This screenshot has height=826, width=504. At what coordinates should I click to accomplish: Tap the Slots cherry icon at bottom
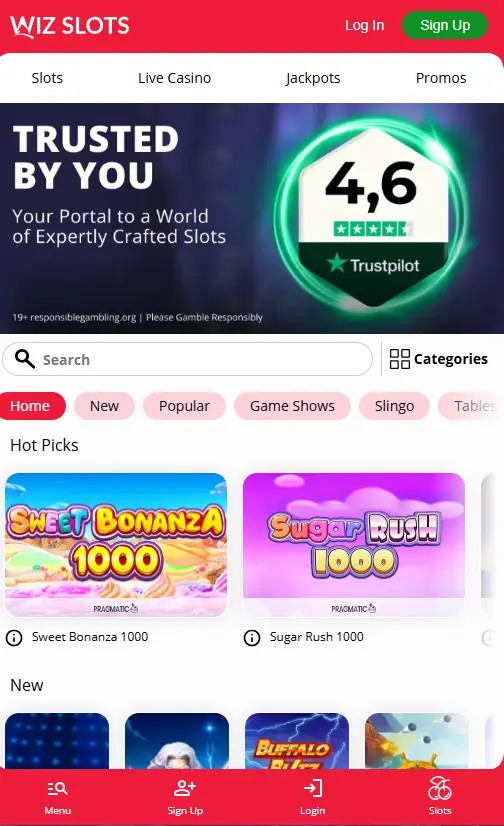point(440,789)
